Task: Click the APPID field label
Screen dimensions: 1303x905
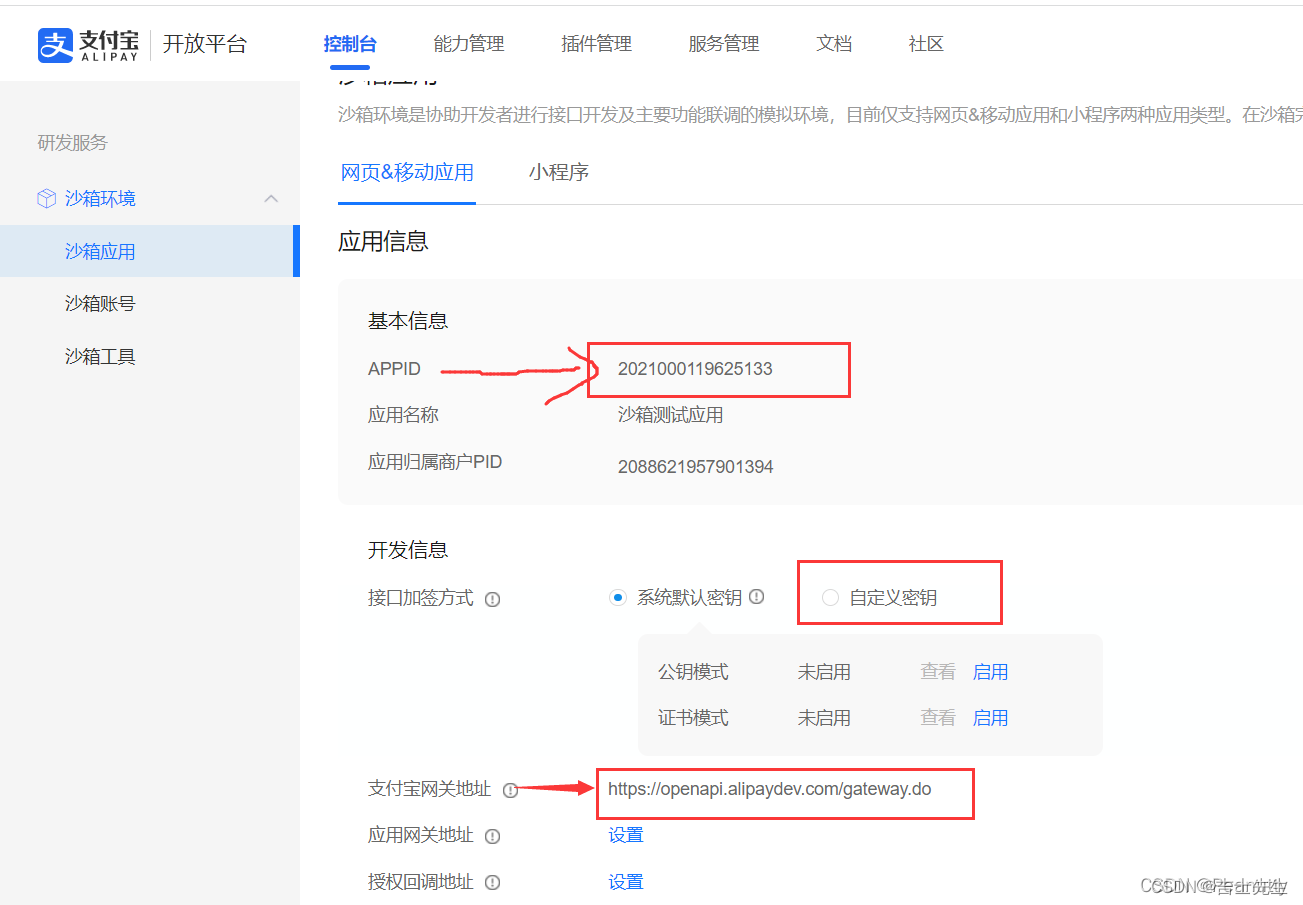Action: [x=394, y=369]
